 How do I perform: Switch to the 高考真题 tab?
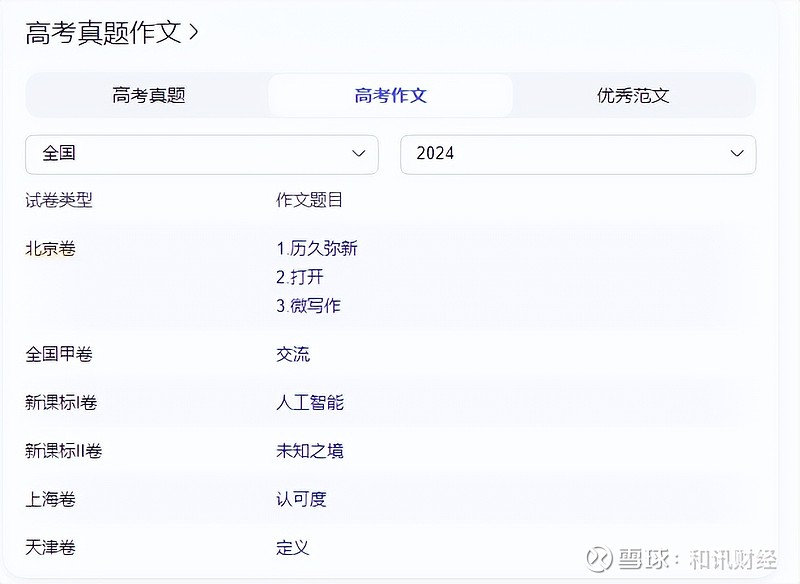(x=149, y=96)
